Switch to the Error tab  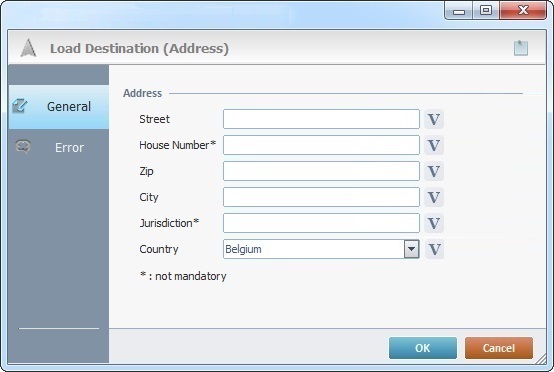pos(59,147)
